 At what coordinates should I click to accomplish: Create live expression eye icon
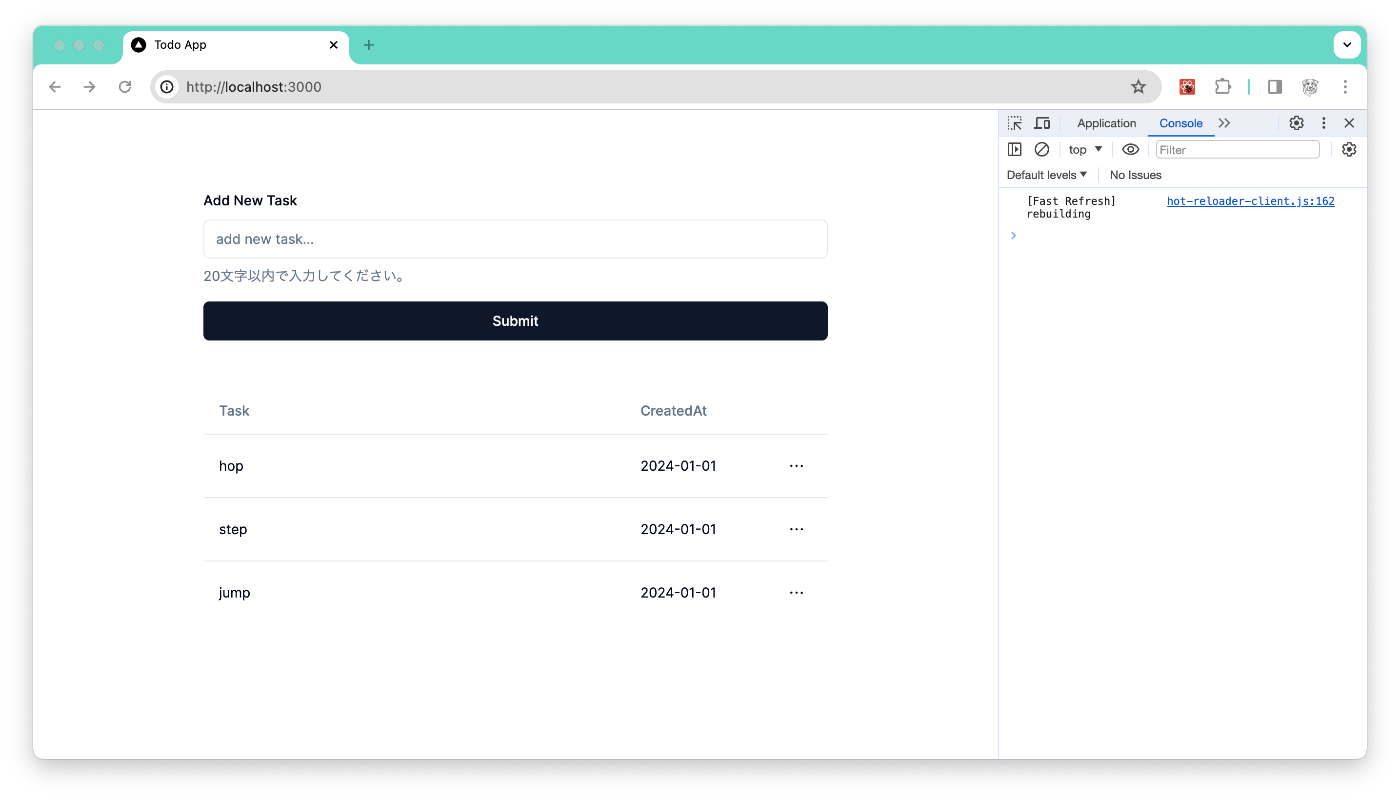1130,149
